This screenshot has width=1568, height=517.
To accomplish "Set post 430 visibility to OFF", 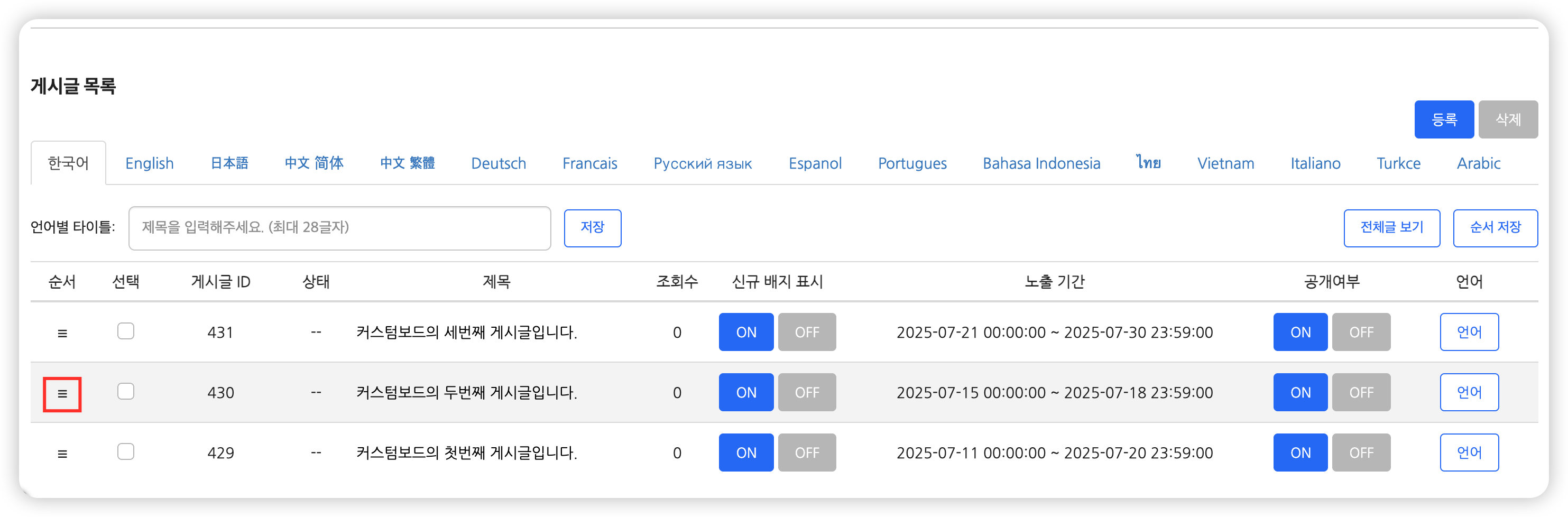I will pyautogui.click(x=1360, y=393).
